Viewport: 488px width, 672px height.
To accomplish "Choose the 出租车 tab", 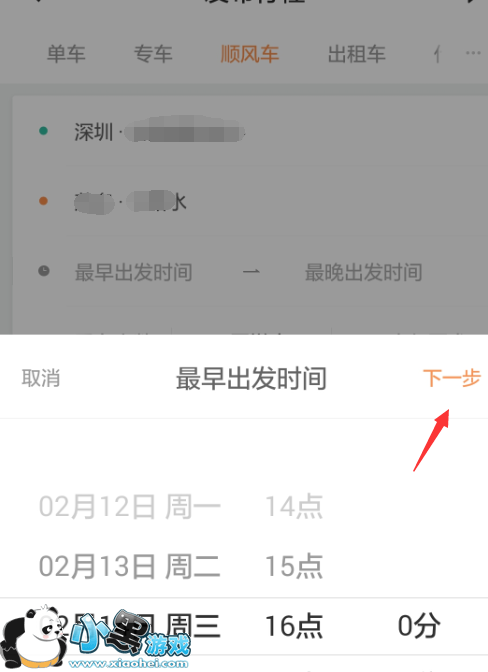I will [356, 54].
